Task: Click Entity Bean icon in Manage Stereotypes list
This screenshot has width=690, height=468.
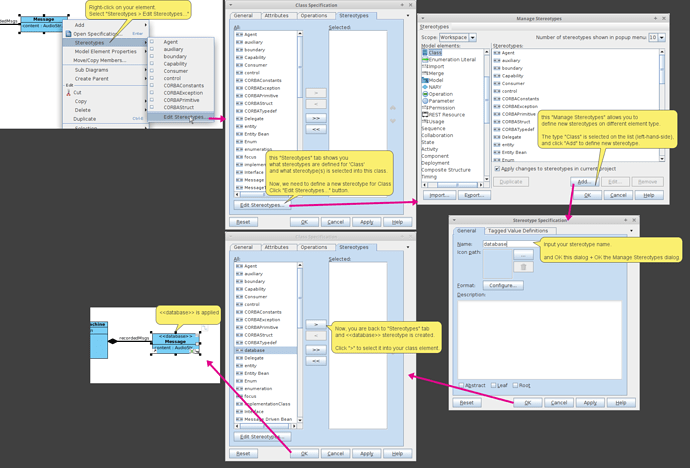Action: [497, 152]
